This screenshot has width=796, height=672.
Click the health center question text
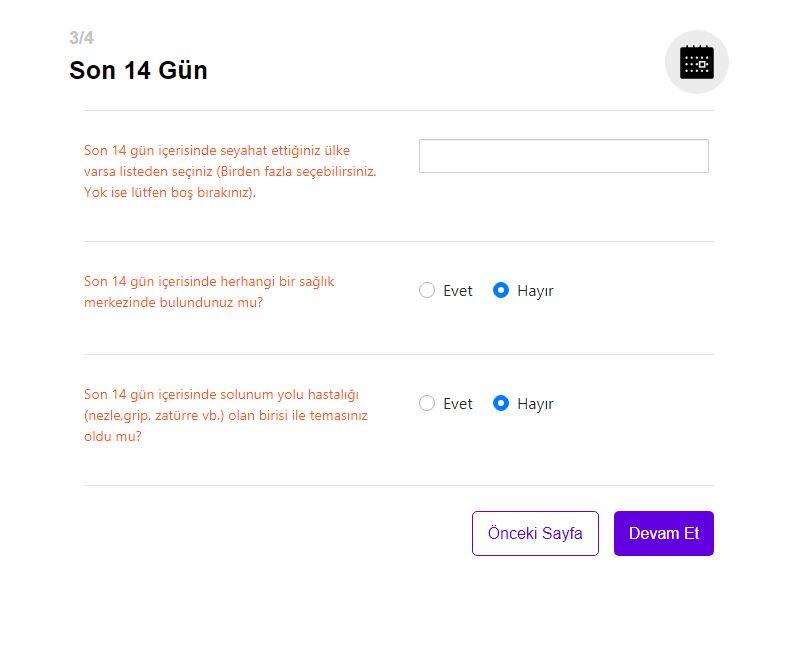[x=209, y=291]
